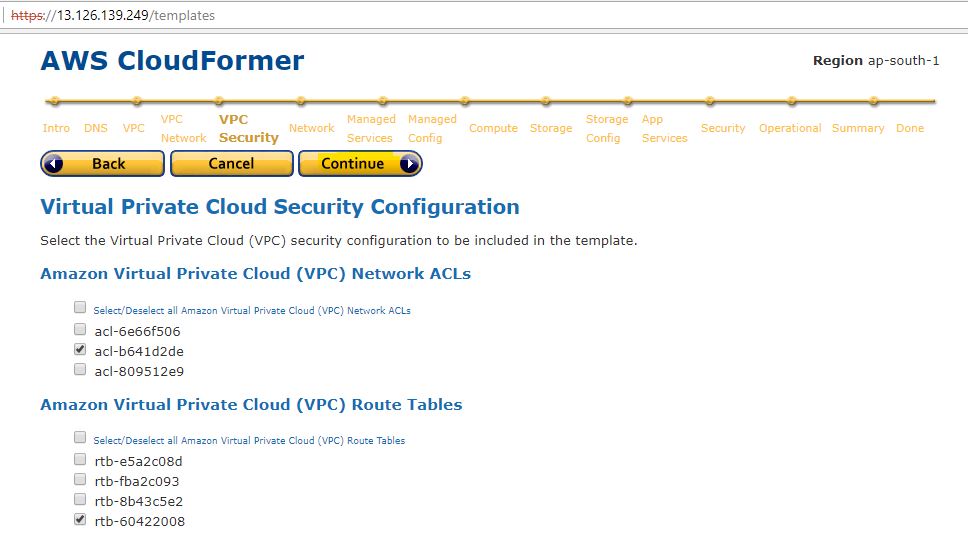The height and width of the screenshot is (559, 968).
Task: Click the left arrow icon on Back button
Action: pos(54,164)
